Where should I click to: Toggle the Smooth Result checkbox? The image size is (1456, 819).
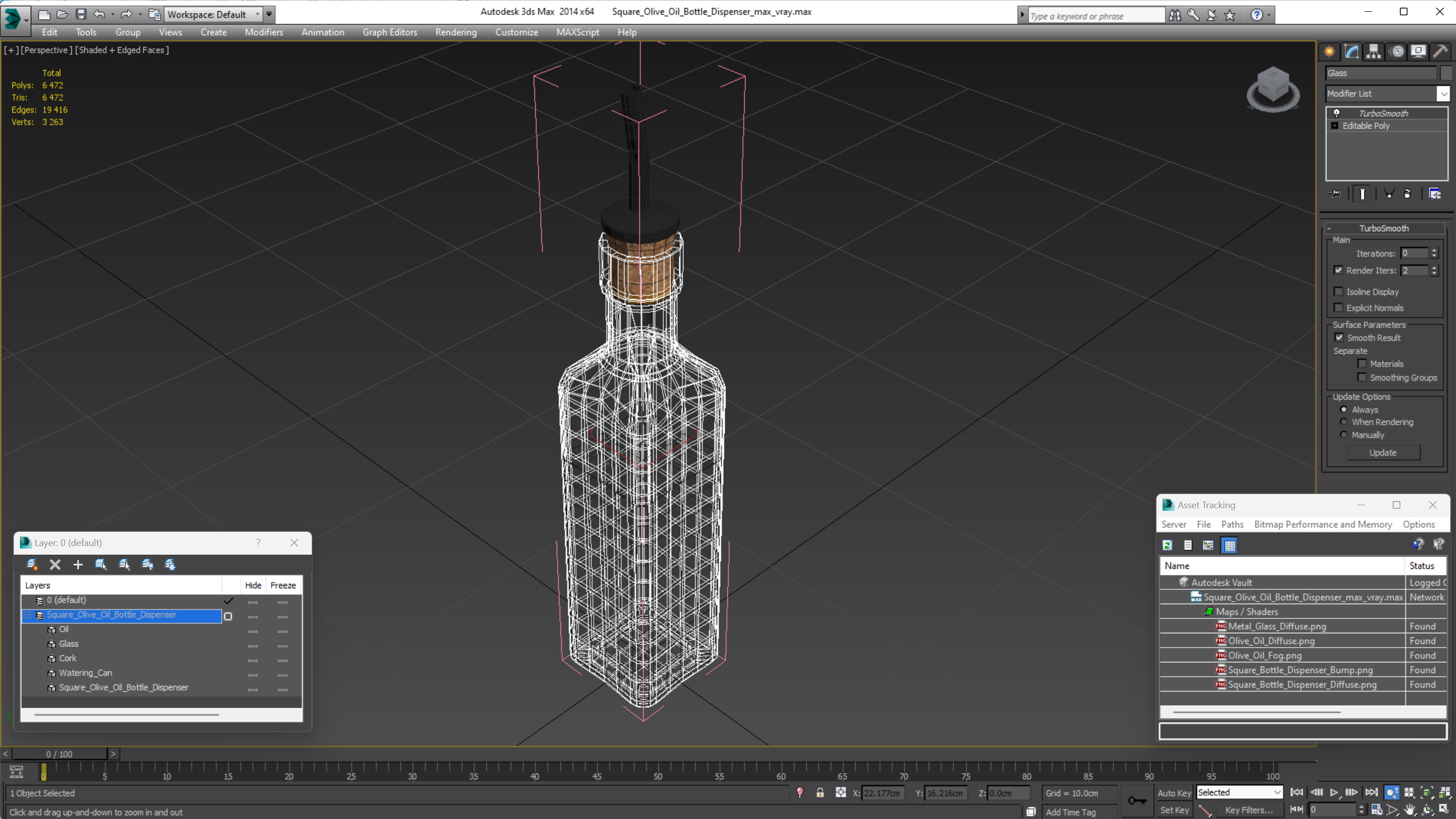(1339, 337)
